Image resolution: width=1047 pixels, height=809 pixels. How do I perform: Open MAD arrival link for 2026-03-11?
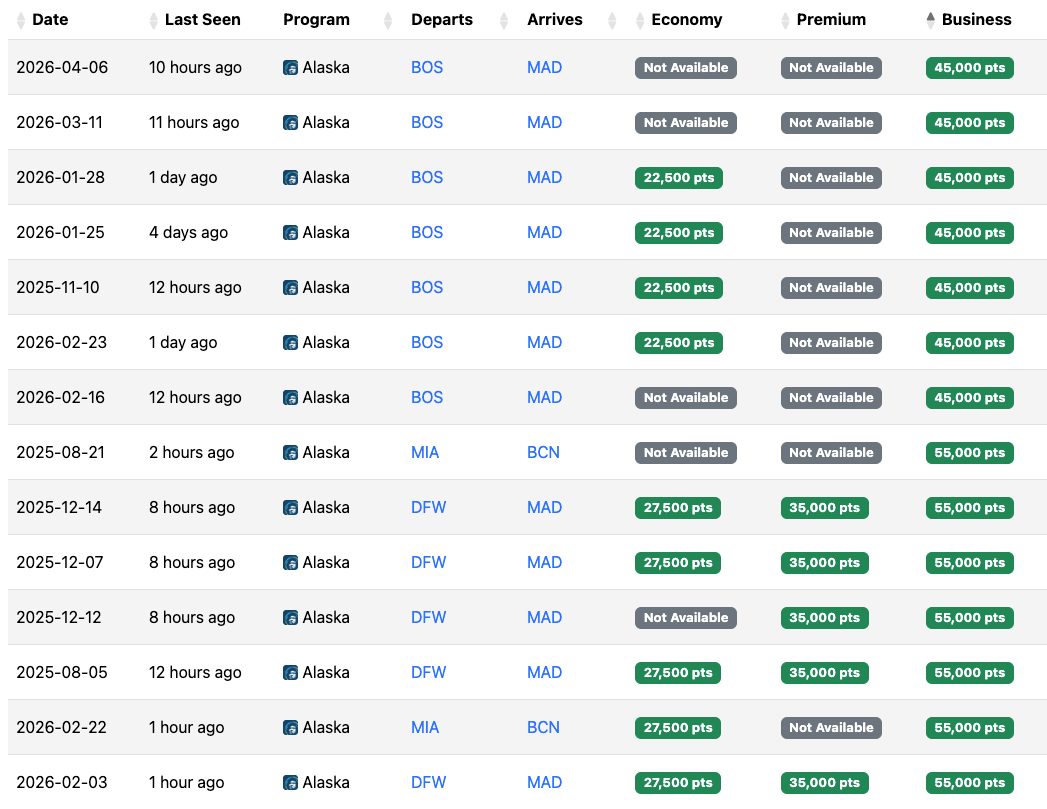[x=545, y=123]
